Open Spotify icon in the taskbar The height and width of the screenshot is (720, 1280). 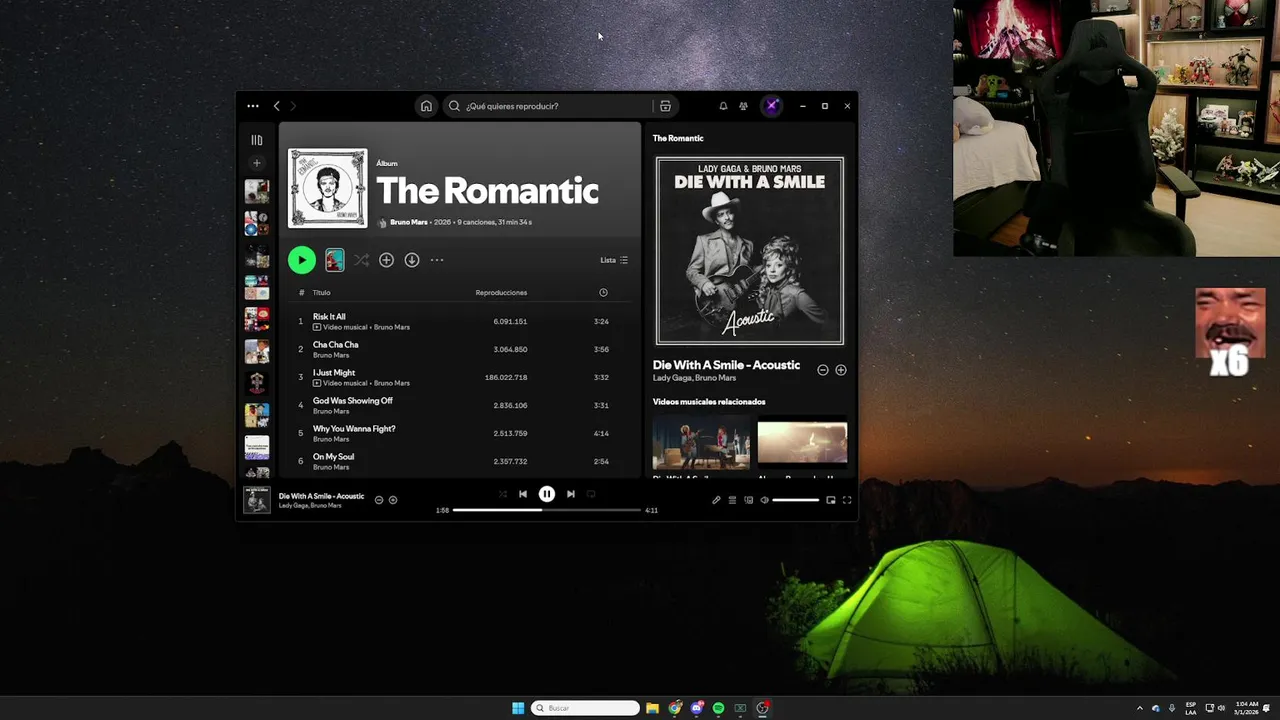[718, 708]
